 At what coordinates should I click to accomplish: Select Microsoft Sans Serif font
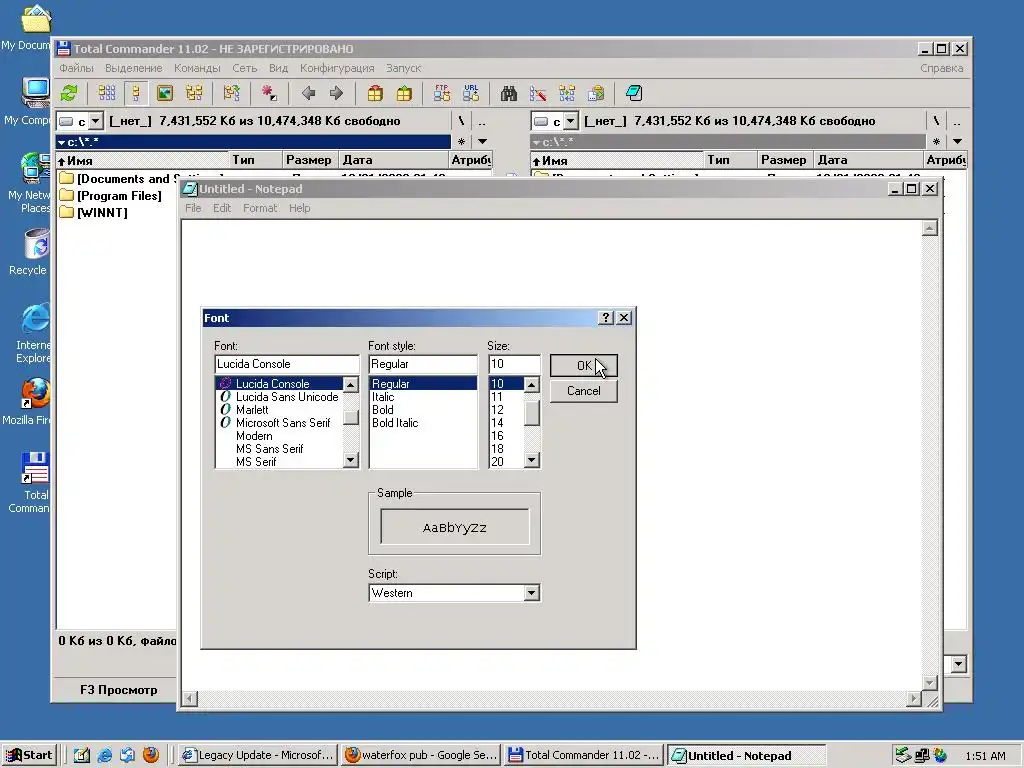pos(280,423)
